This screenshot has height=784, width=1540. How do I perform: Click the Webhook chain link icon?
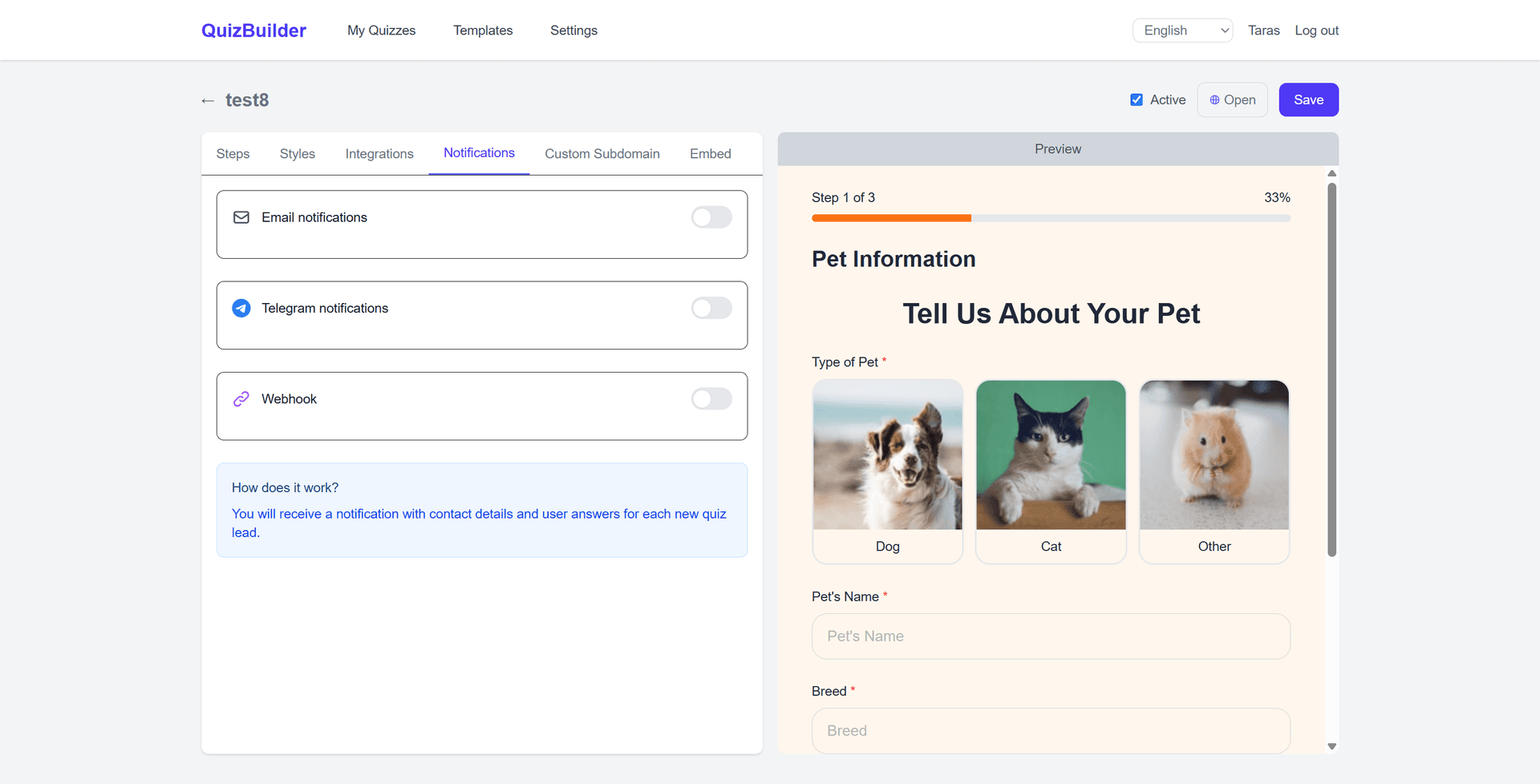pyautogui.click(x=241, y=398)
